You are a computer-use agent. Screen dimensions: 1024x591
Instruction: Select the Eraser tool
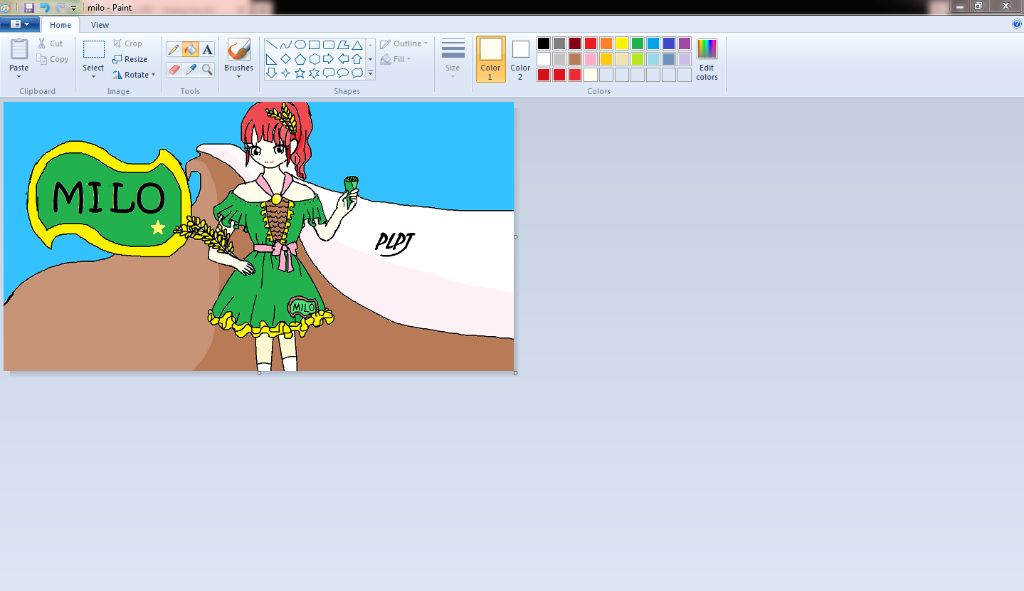coord(174,69)
